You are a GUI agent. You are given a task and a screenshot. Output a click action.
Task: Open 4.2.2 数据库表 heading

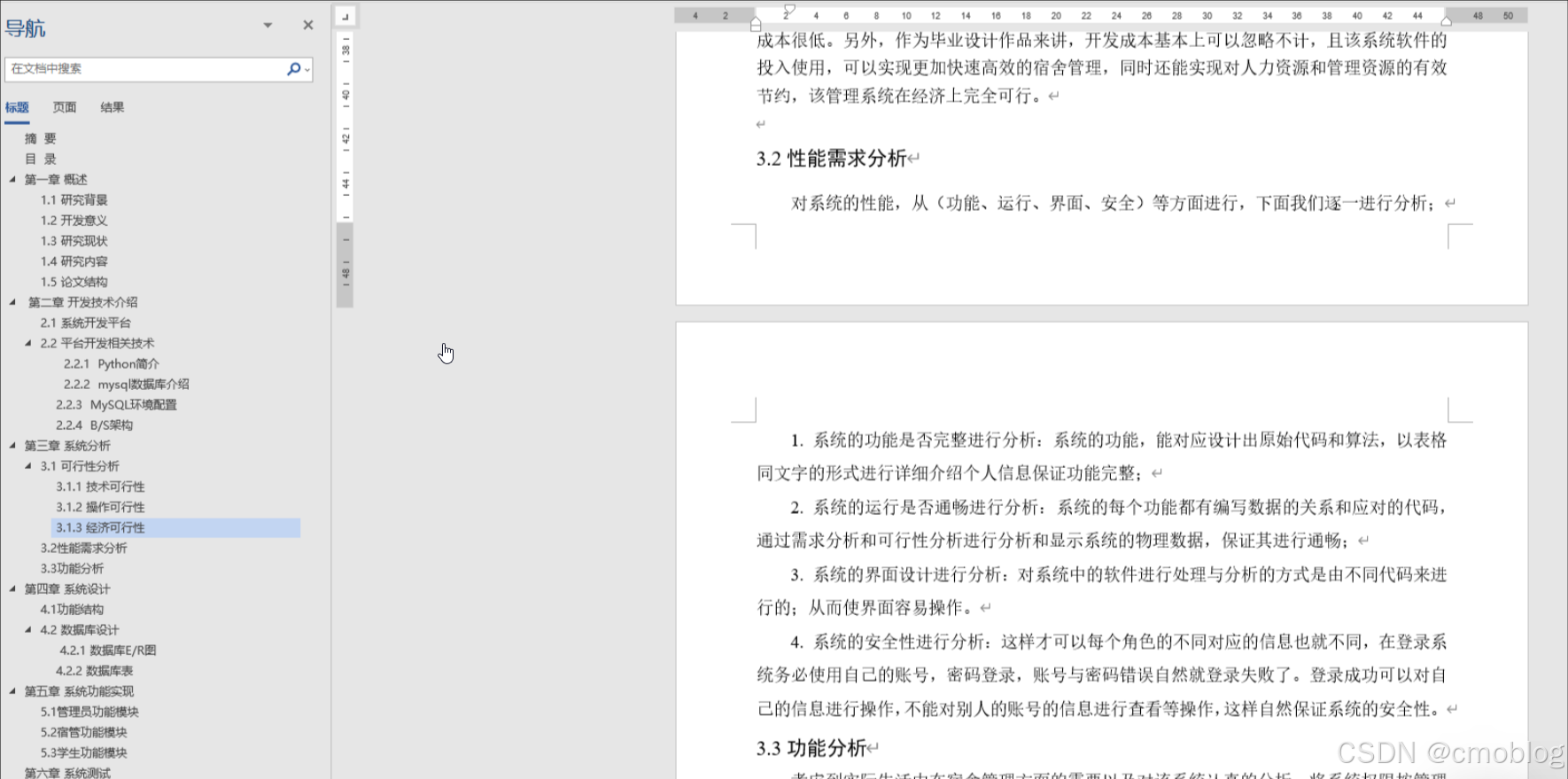(x=94, y=671)
